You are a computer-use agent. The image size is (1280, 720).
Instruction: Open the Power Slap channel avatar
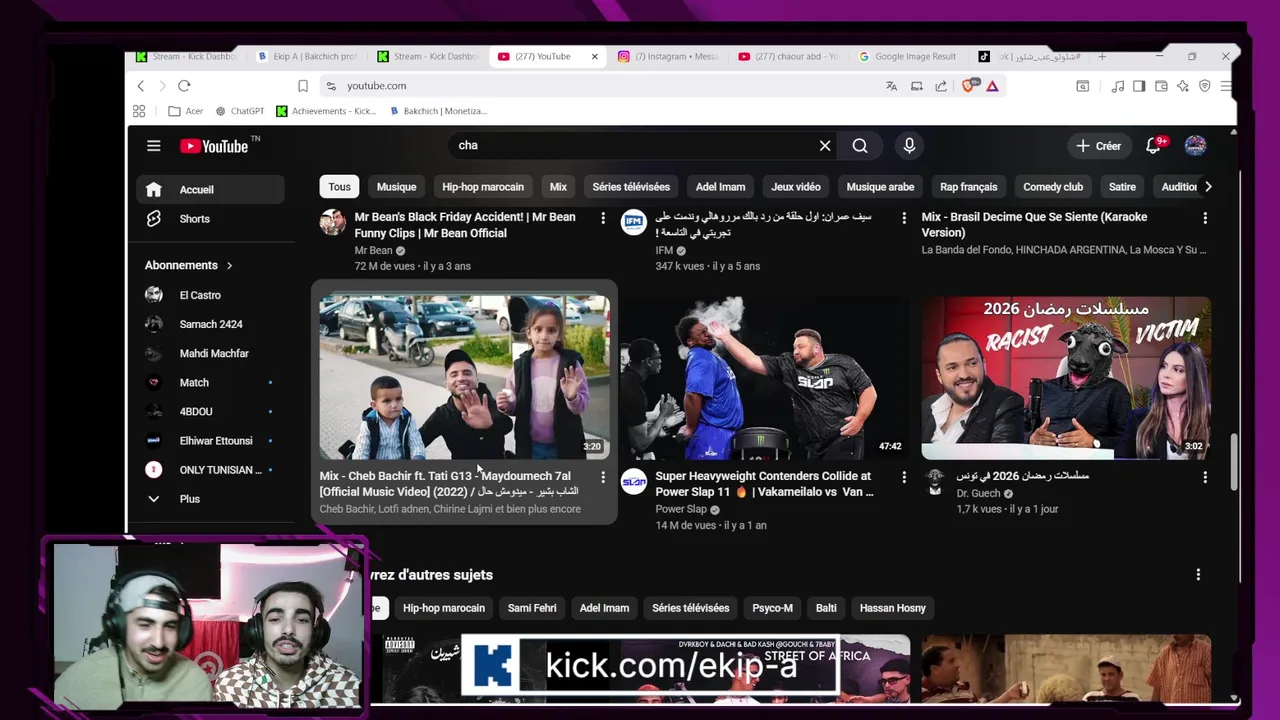[x=634, y=482]
